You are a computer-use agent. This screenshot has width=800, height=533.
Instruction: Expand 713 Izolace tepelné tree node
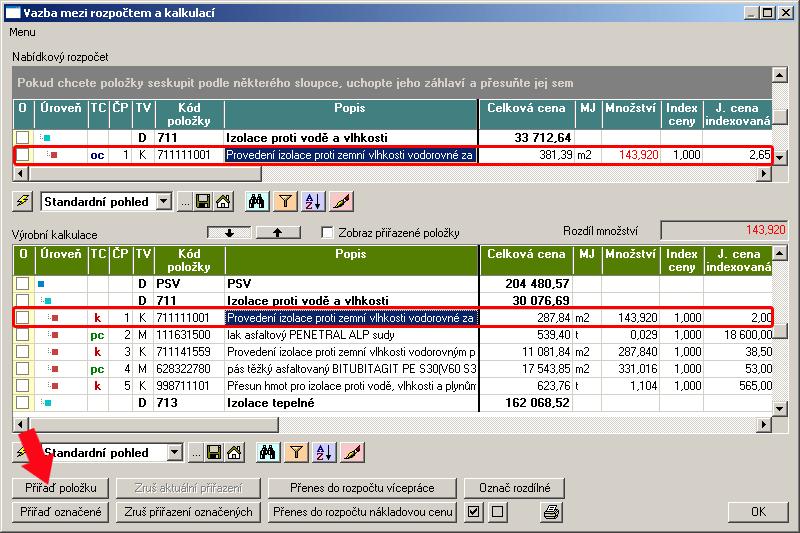tap(46, 403)
